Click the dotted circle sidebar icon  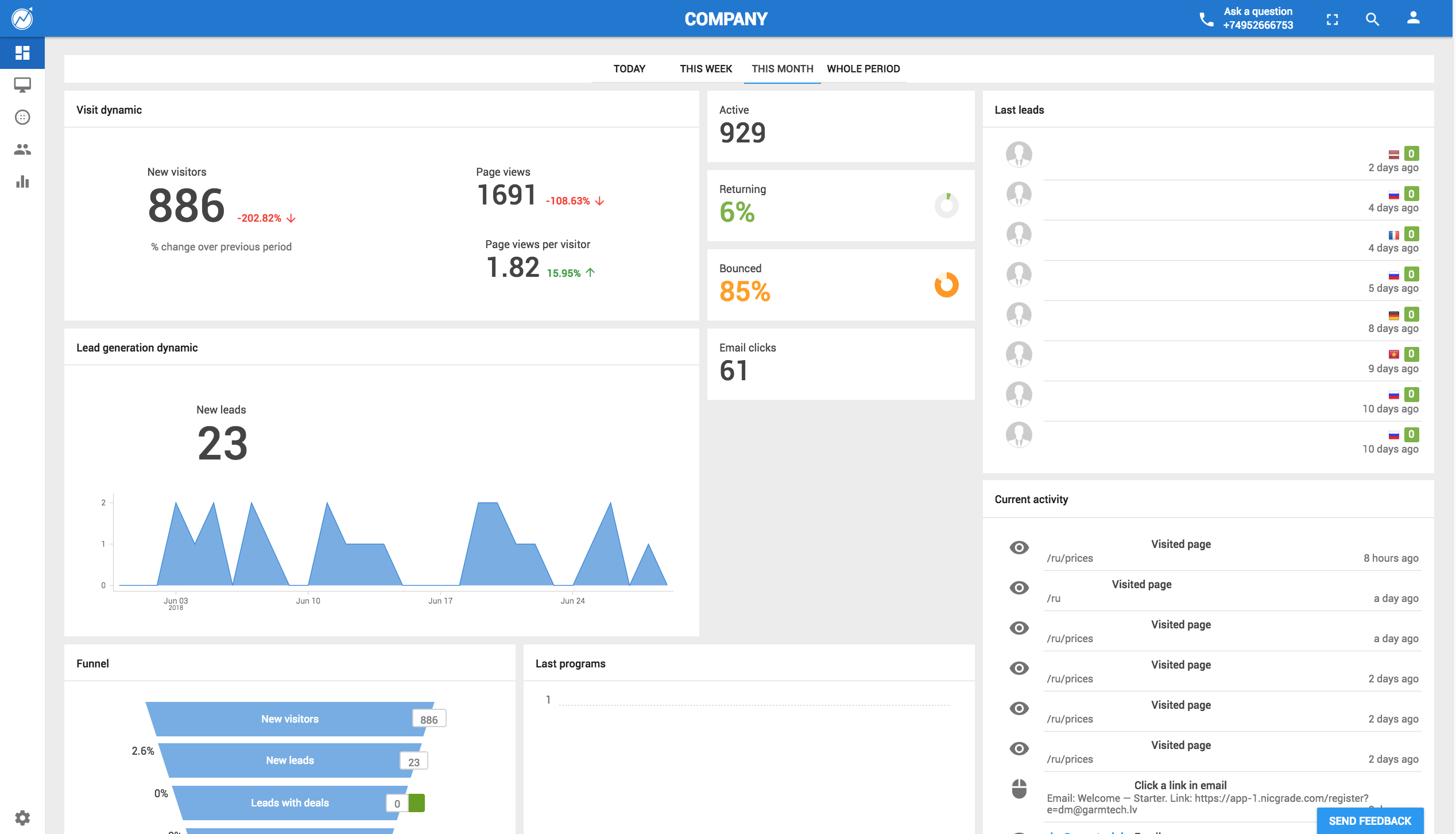(x=22, y=117)
